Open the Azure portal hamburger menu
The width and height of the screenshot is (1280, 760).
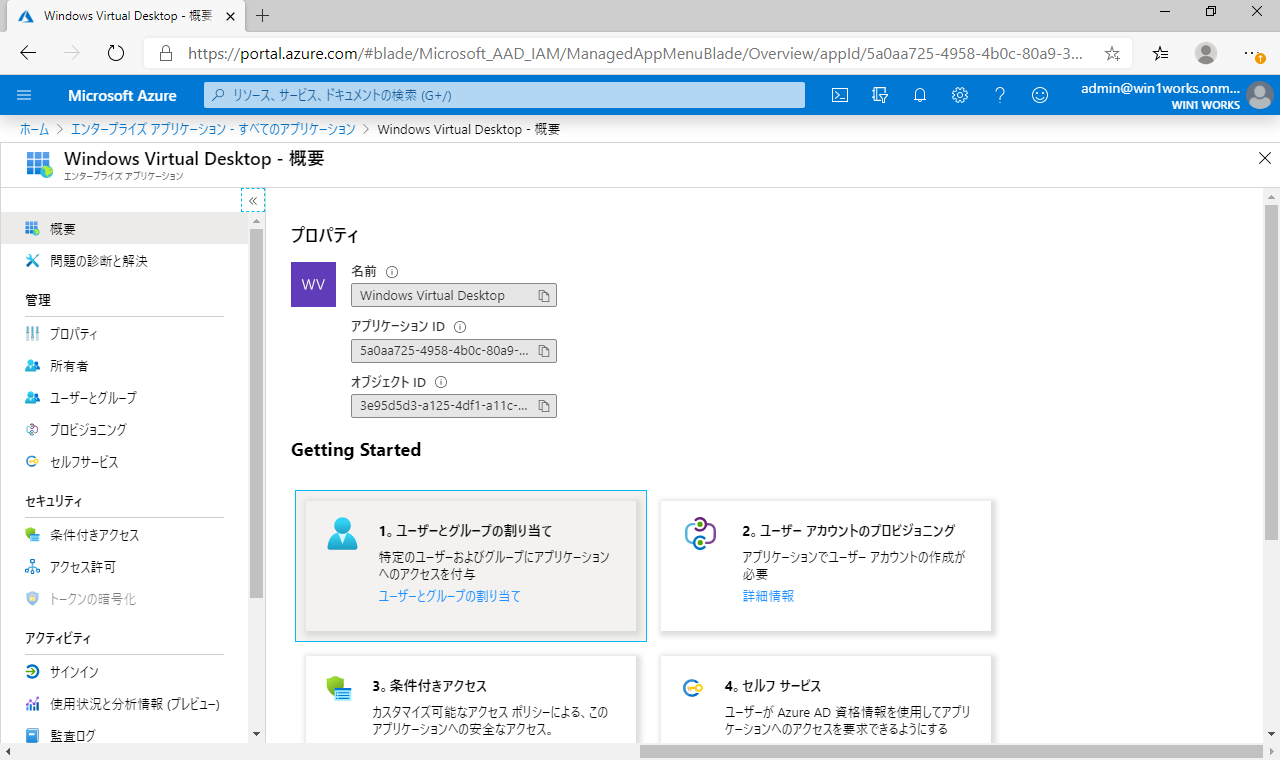(25, 95)
